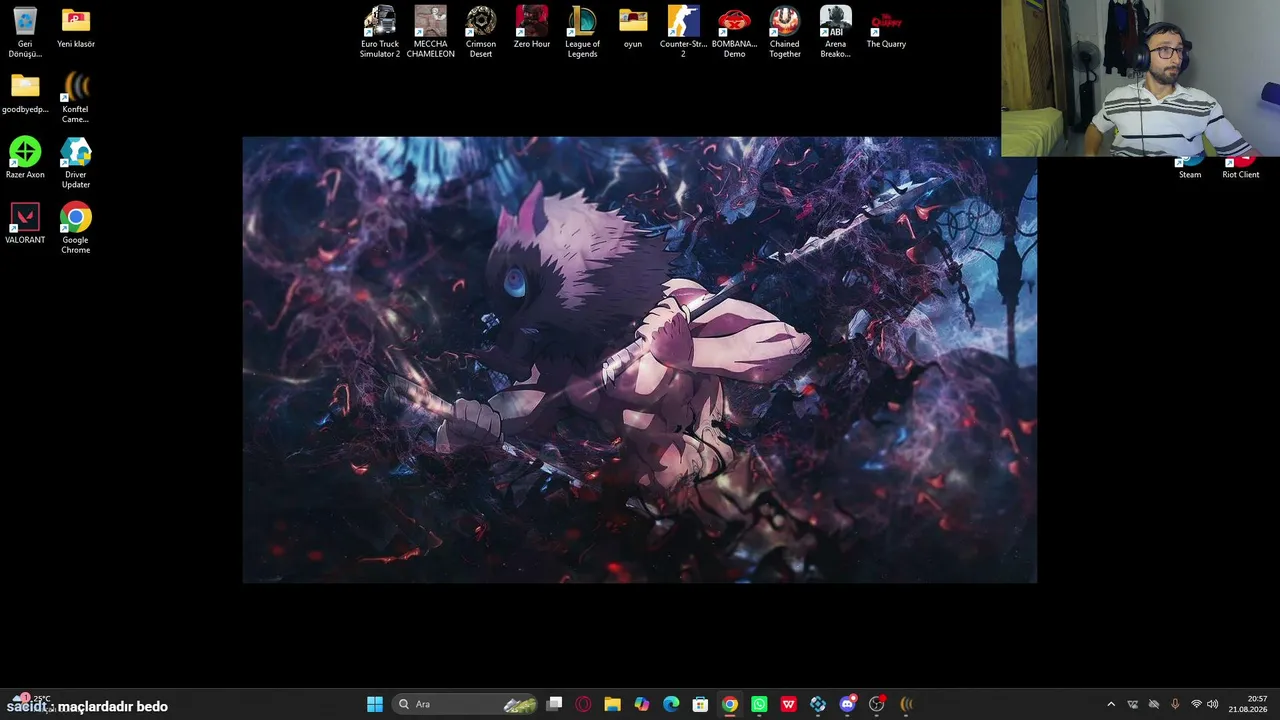Launch Opera browser from the taskbar
This screenshot has width=1280, height=720.
click(x=584, y=704)
